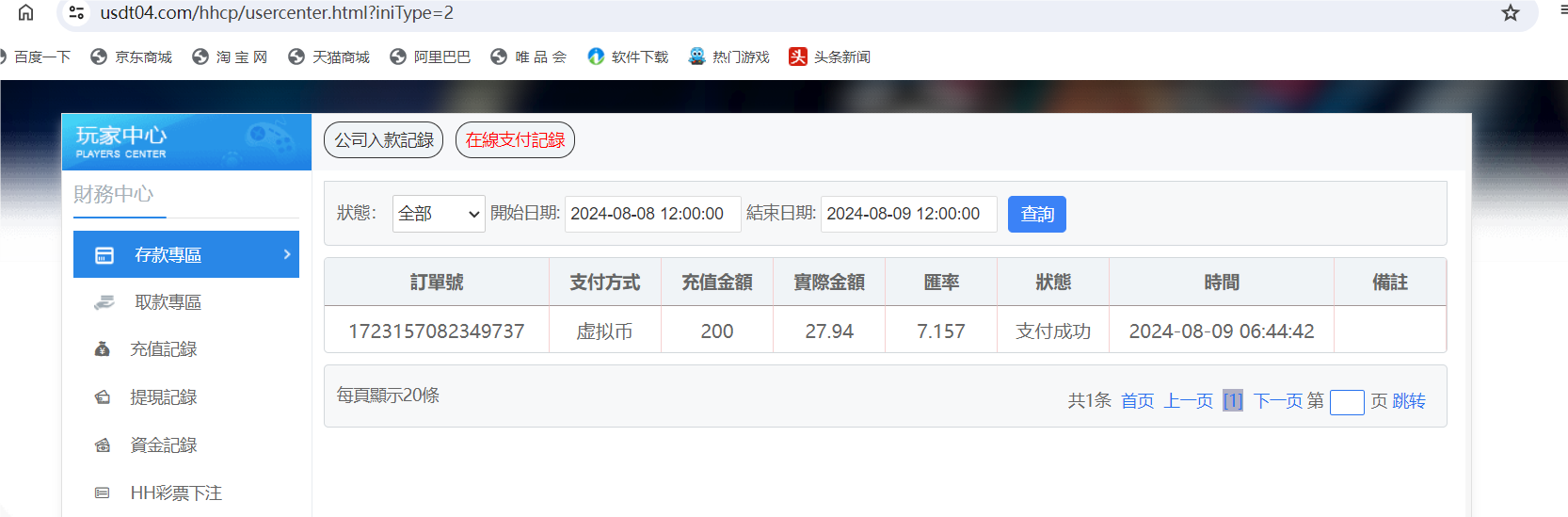
Task: Click the 財務中心 heading
Action: coord(113,194)
